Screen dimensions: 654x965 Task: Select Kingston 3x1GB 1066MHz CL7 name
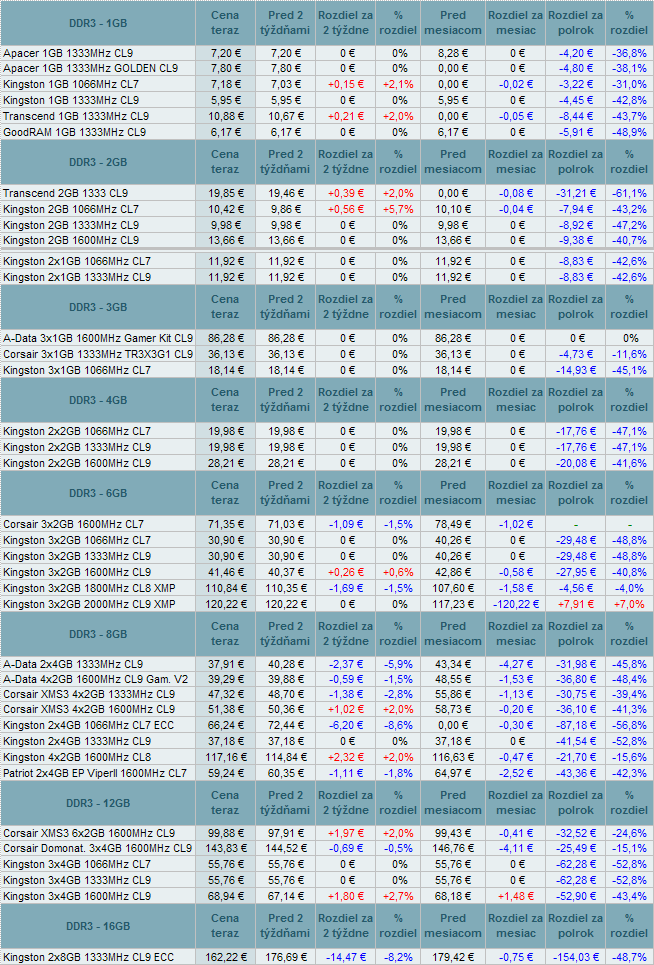77,370
